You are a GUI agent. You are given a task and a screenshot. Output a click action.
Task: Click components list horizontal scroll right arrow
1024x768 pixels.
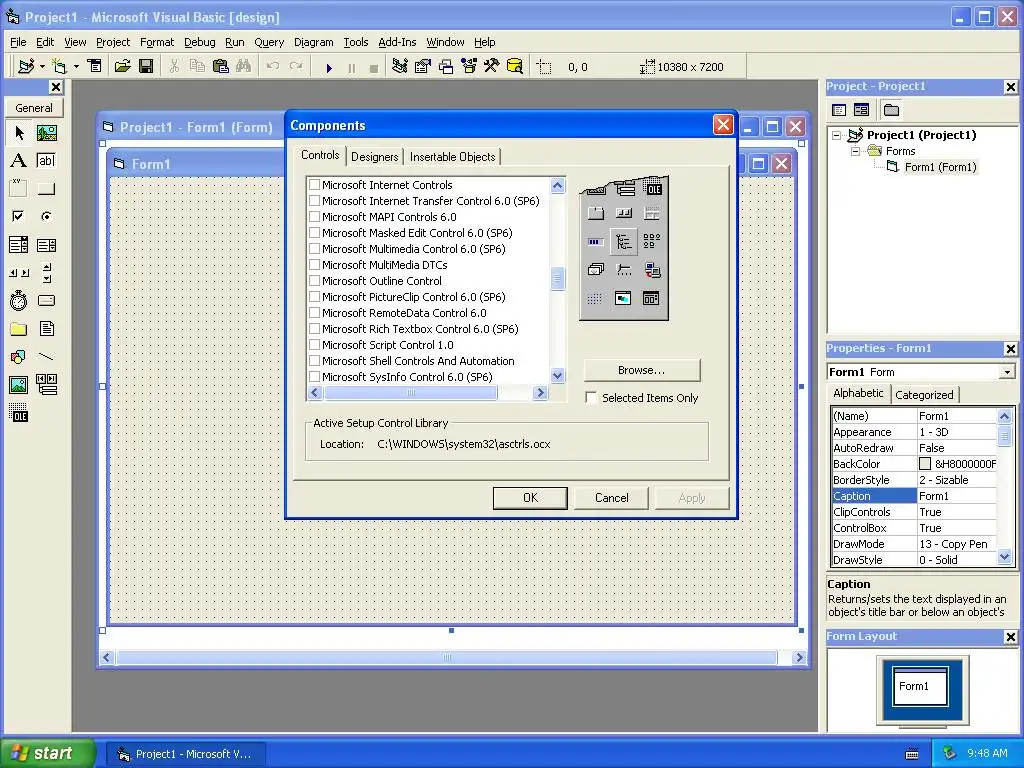(x=540, y=392)
